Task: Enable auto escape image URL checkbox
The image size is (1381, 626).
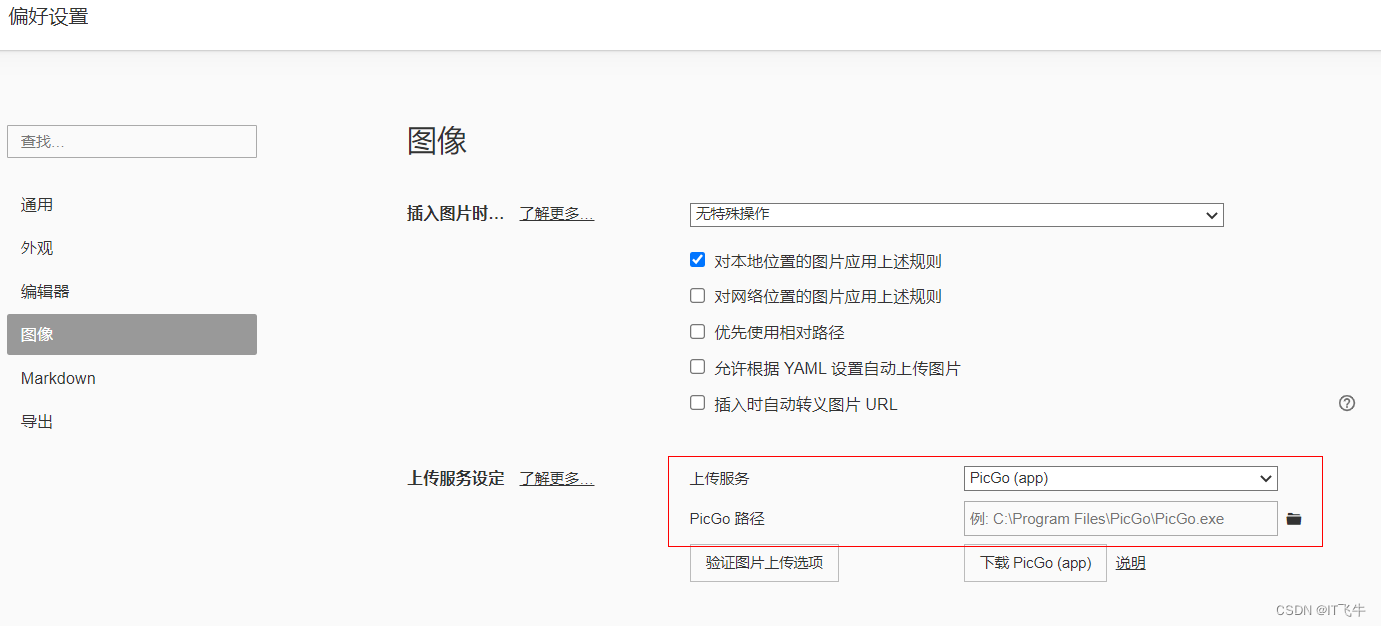Action: (698, 403)
